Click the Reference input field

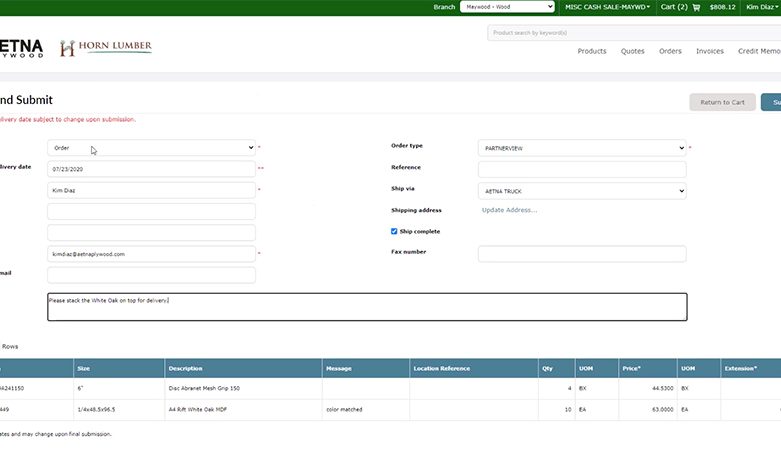pyautogui.click(x=581, y=169)
